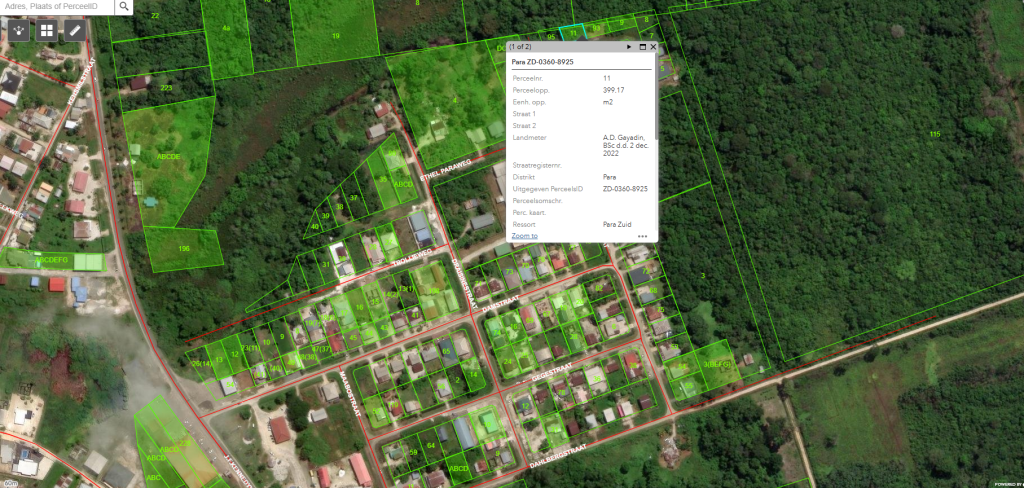The height and width of the screenshot is (488, 1024).
Task: Click the Zoom to link
Action: tap(525, 236)
